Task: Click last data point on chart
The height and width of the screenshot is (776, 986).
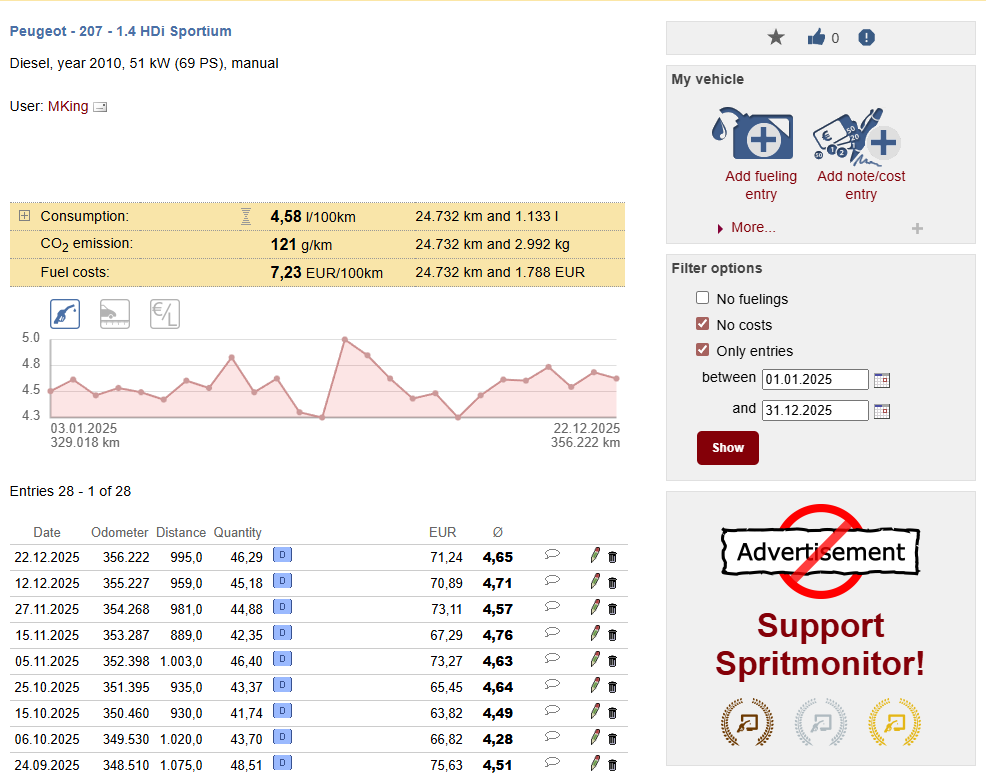Action: coord(616,379)
